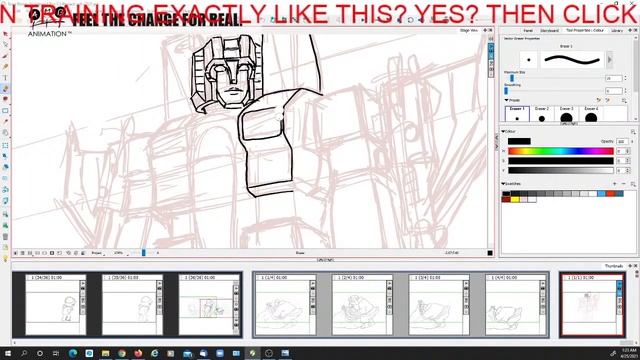The height and width of the screenshot is (360, 640).
Task: Click the light bulb icon in left toolbar
Action: 5,259
